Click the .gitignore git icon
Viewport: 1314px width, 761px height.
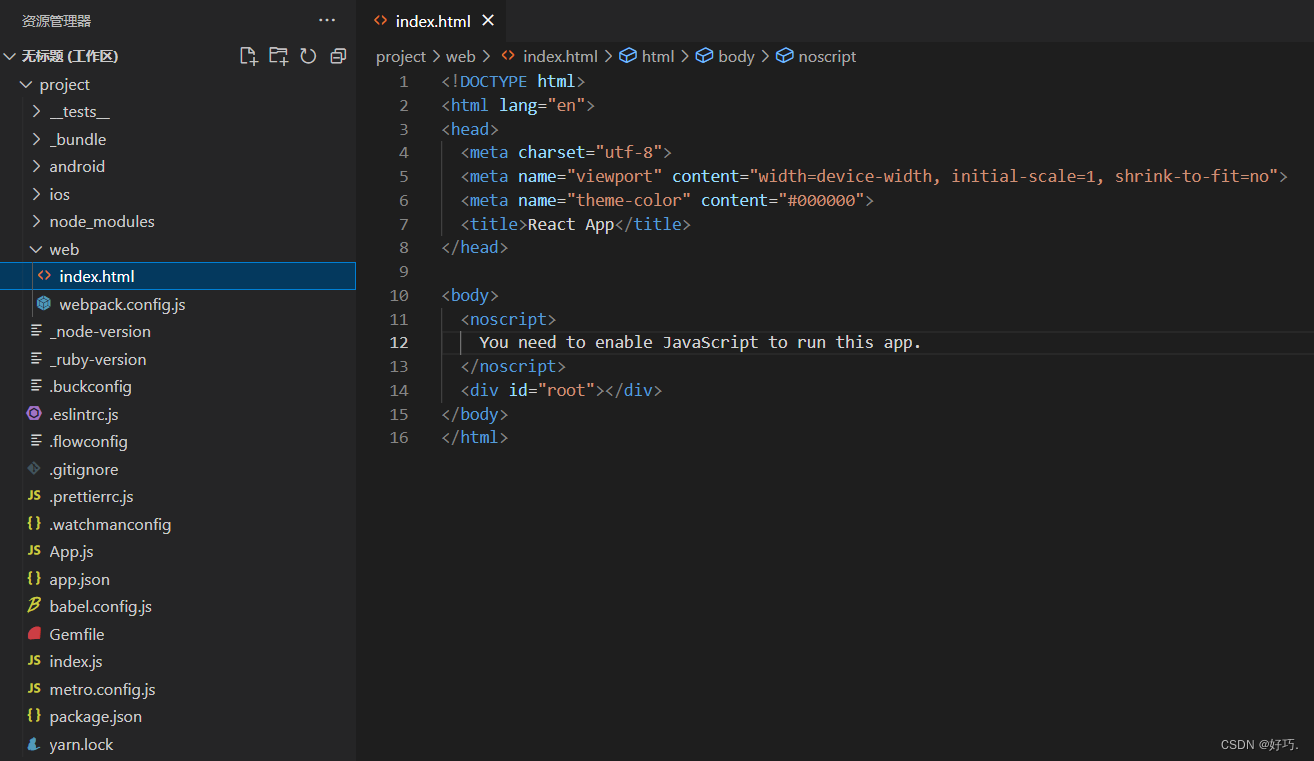pos(34,469)
